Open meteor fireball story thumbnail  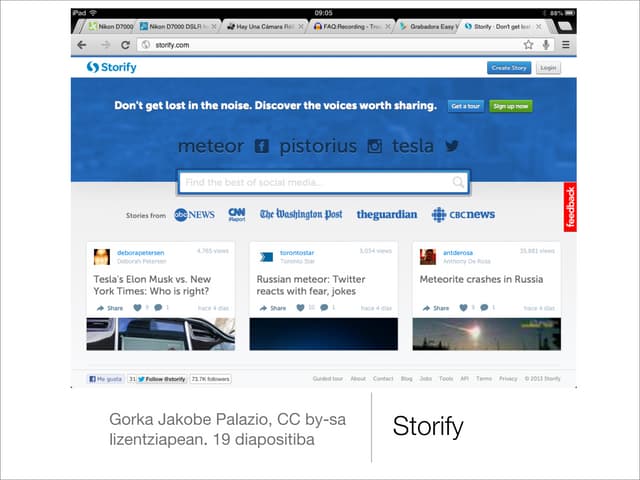[x=487, y=334]
